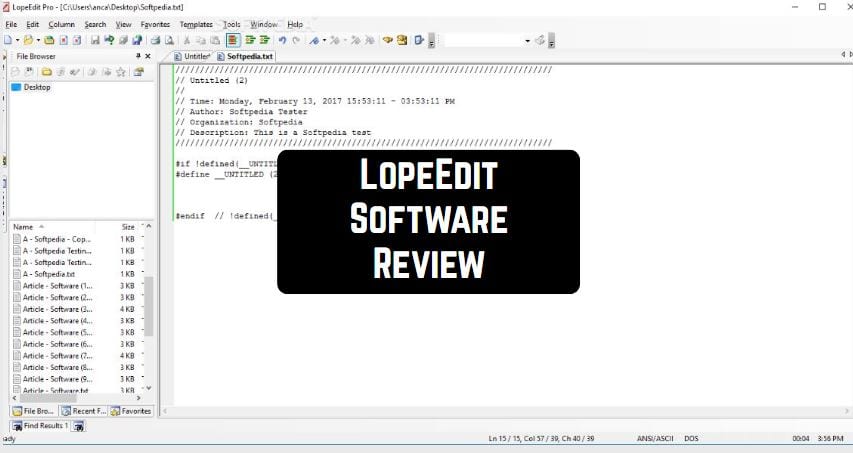Open the Edit menu
Viewport: 853px width, 453px height.
(x=33, y=24)
